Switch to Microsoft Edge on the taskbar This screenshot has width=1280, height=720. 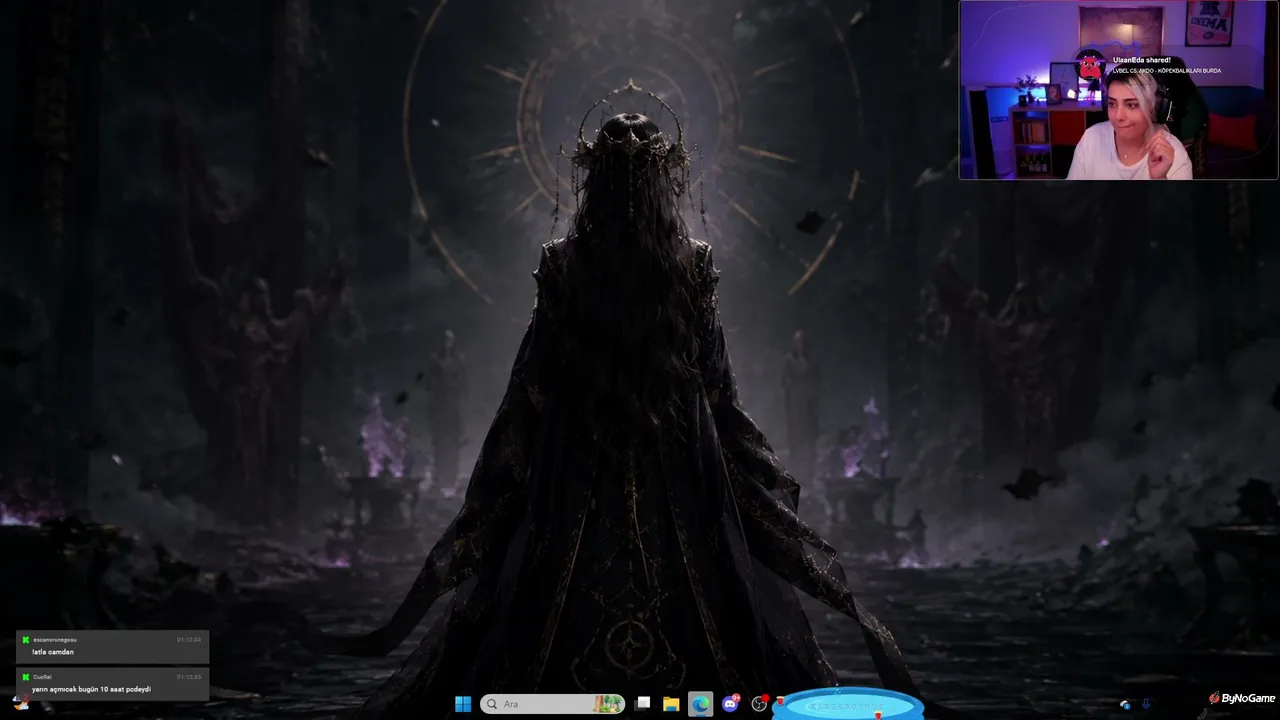[x=700, y=704]
